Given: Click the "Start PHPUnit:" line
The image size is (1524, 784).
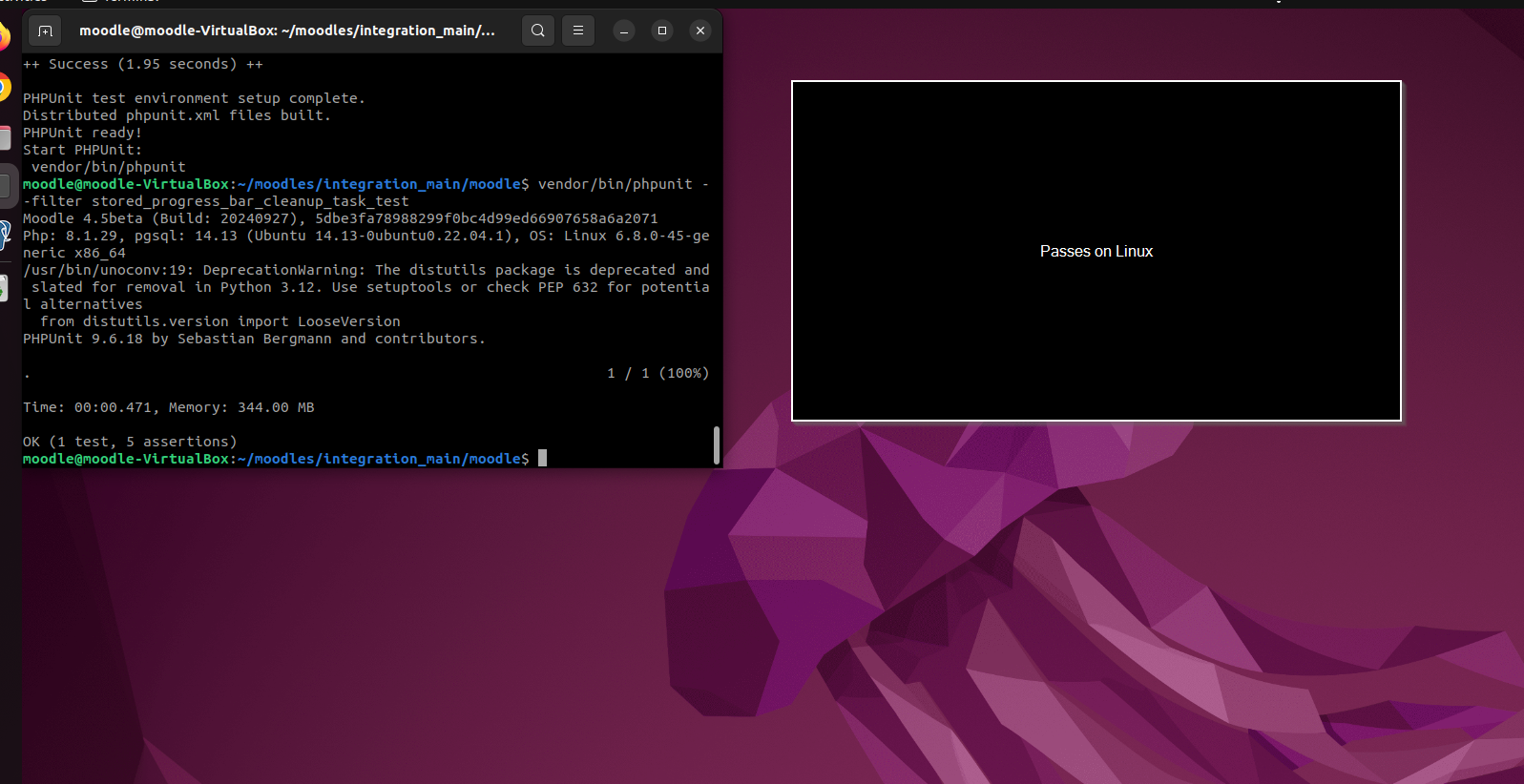Looking at the screenshot, I should [x=82, y=150].
